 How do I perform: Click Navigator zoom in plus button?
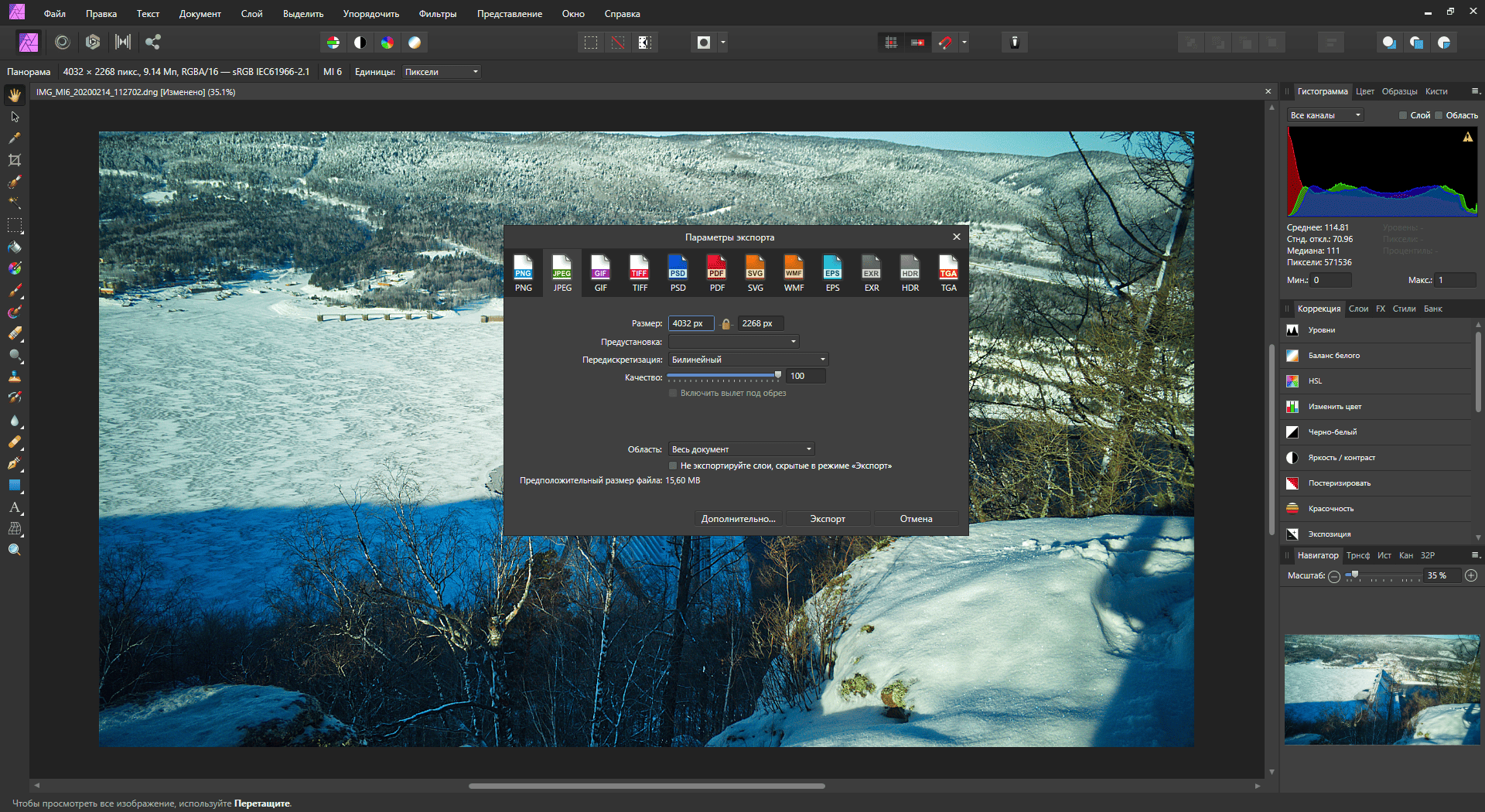1471,575
